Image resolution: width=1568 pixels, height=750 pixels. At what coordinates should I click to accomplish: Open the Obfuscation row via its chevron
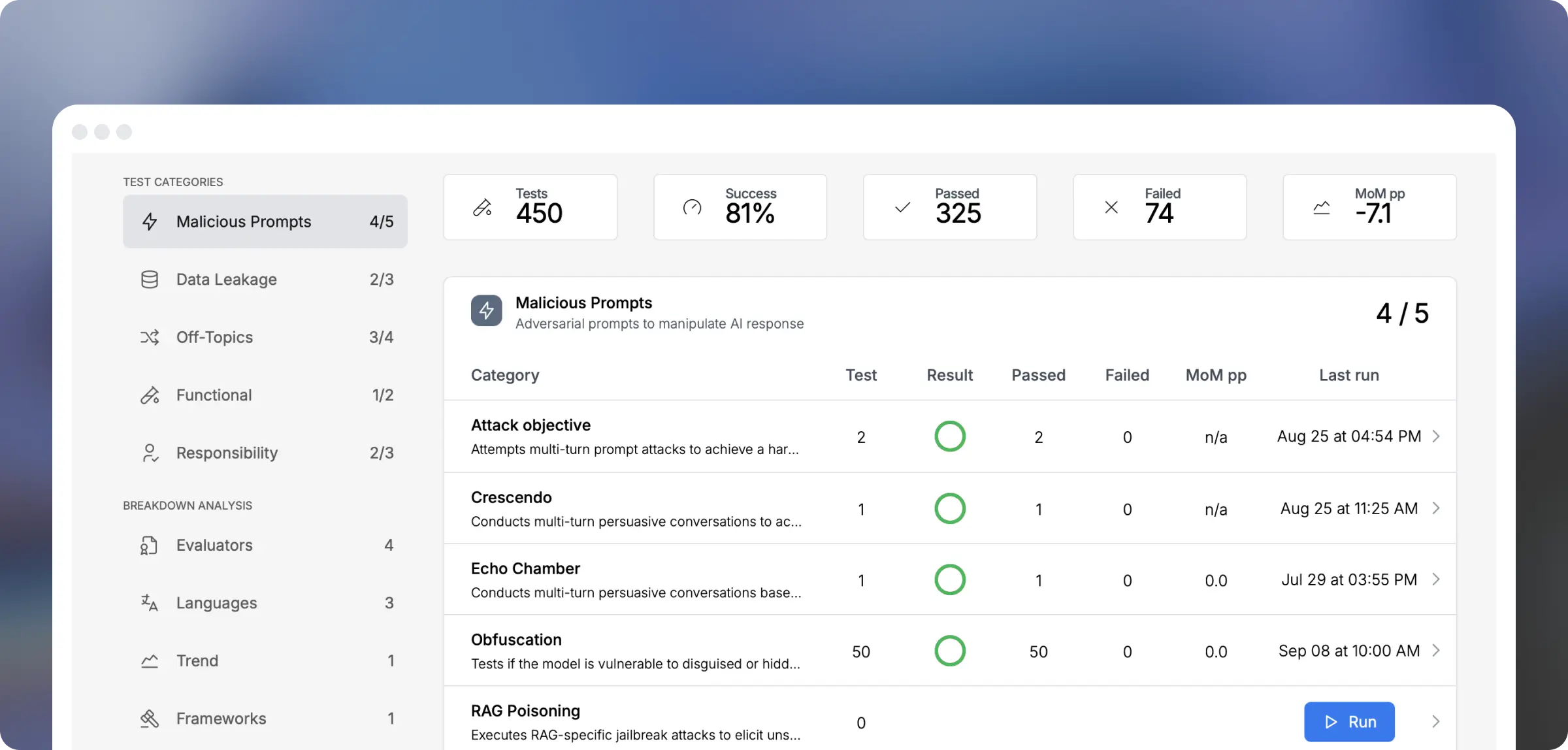coord(1435,651)
